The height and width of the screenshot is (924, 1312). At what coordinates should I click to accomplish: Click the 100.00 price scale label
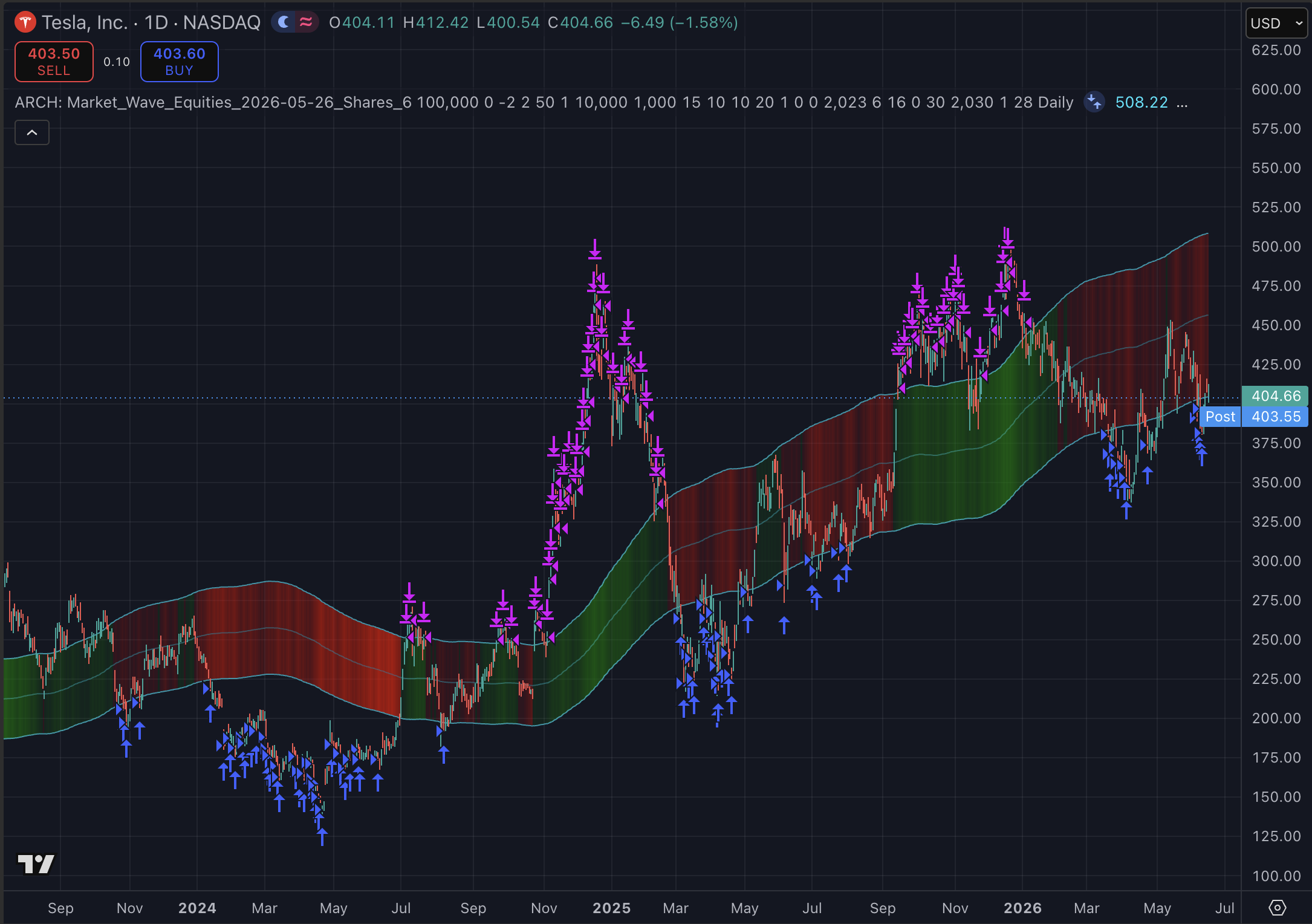coord(1276,876)
